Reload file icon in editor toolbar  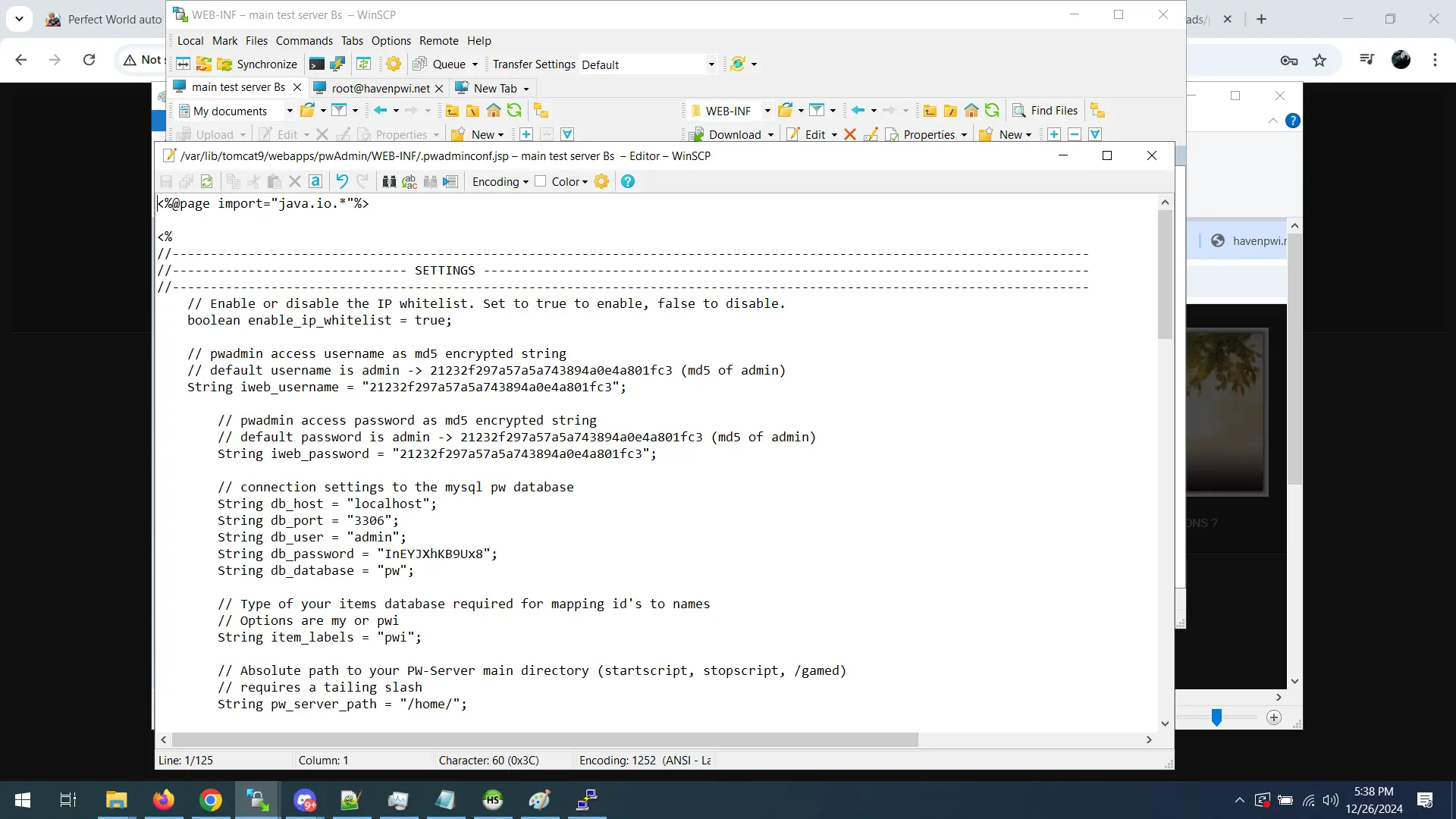(206, 181)
